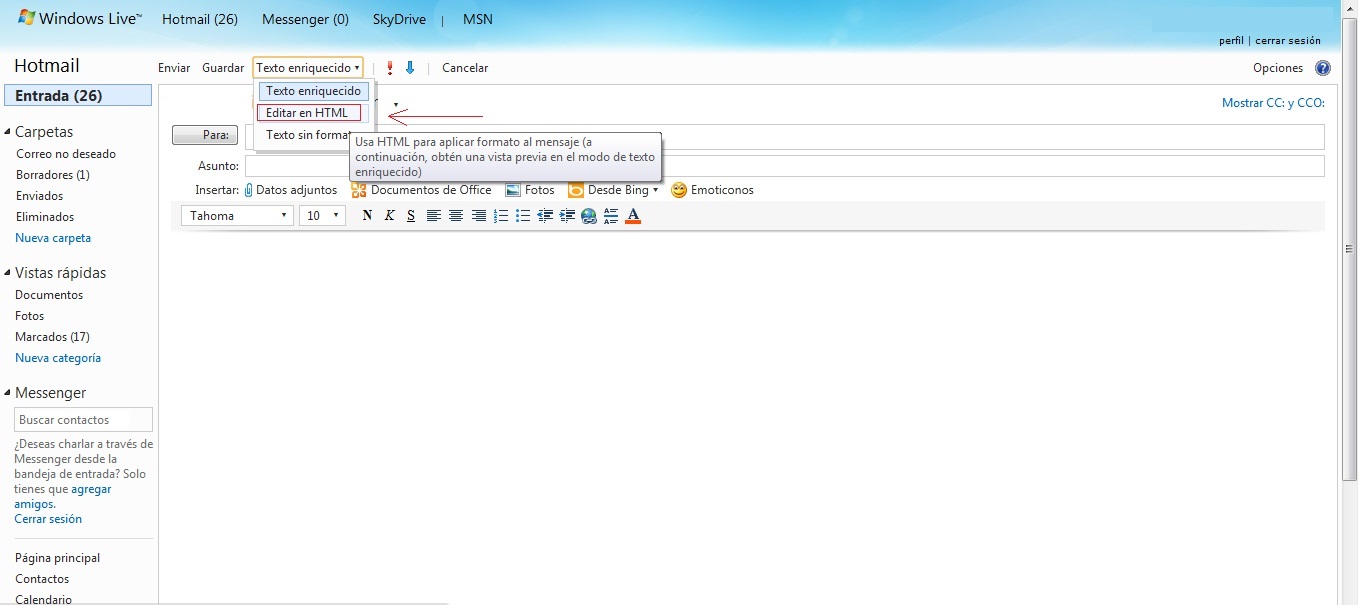Image resolution: width=1360 pixels, height=605 pixels.
Task: Click the Para: recipients button
Action: [205, 135]
